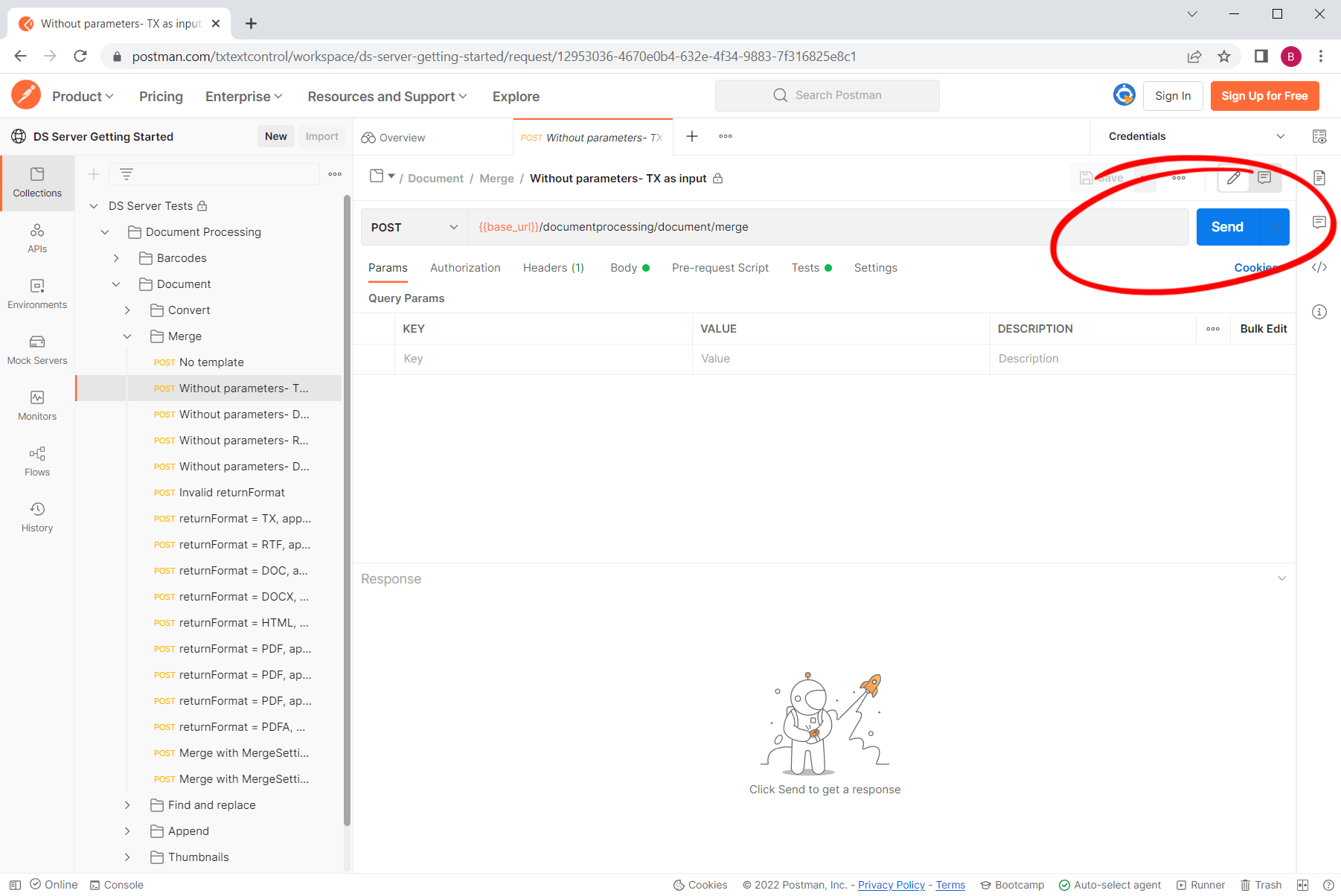The height and width of the screenshot is (896, 1341).
Task: Click the filter icon in the collections search
Action: point(127,174)
